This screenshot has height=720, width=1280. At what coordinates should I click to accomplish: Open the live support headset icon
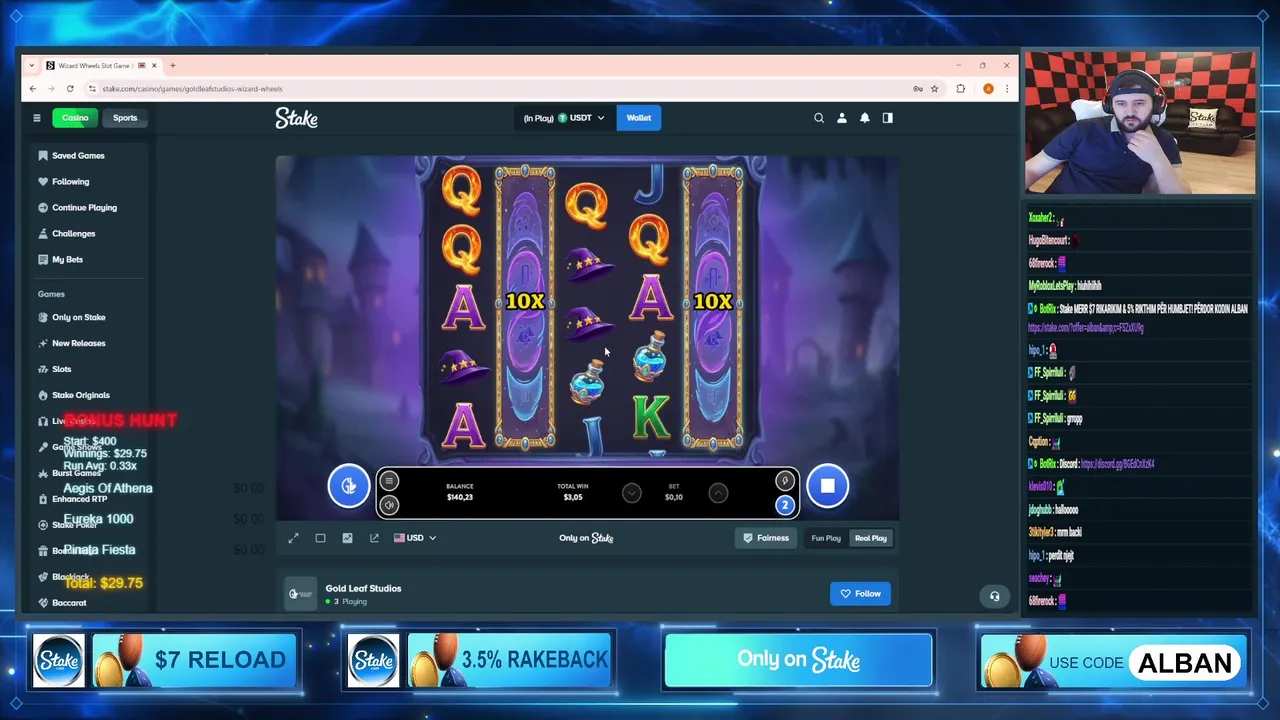click(x=994, y=596)
